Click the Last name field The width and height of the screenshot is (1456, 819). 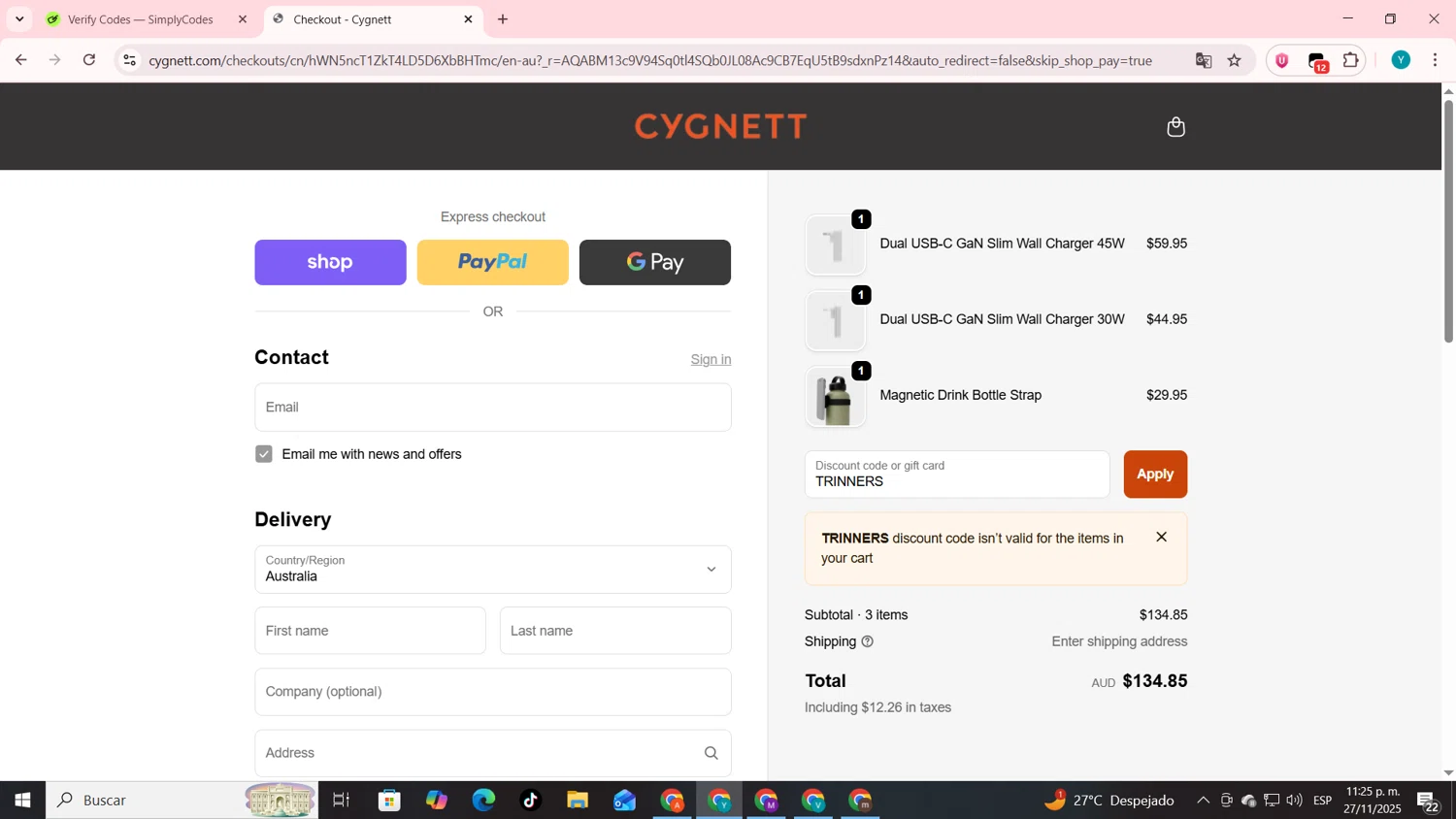(615, 631)
